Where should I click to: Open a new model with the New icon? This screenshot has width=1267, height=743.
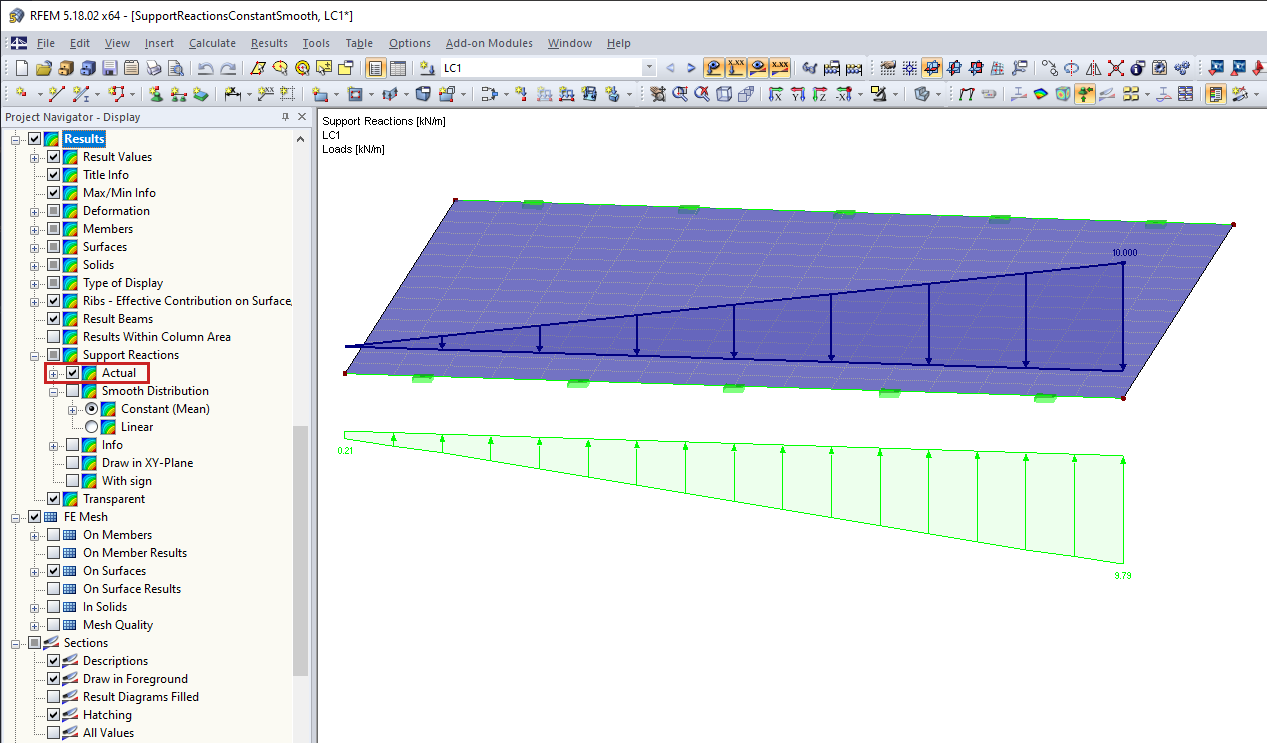tap(20, 68)
